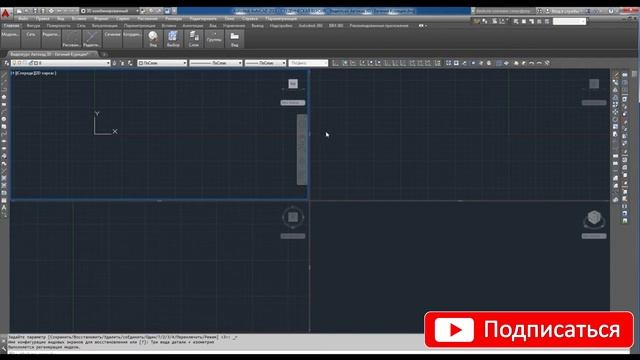640x360 pixels.
Task: Expand the Моделирование ribbon panel
Action: 10,39
